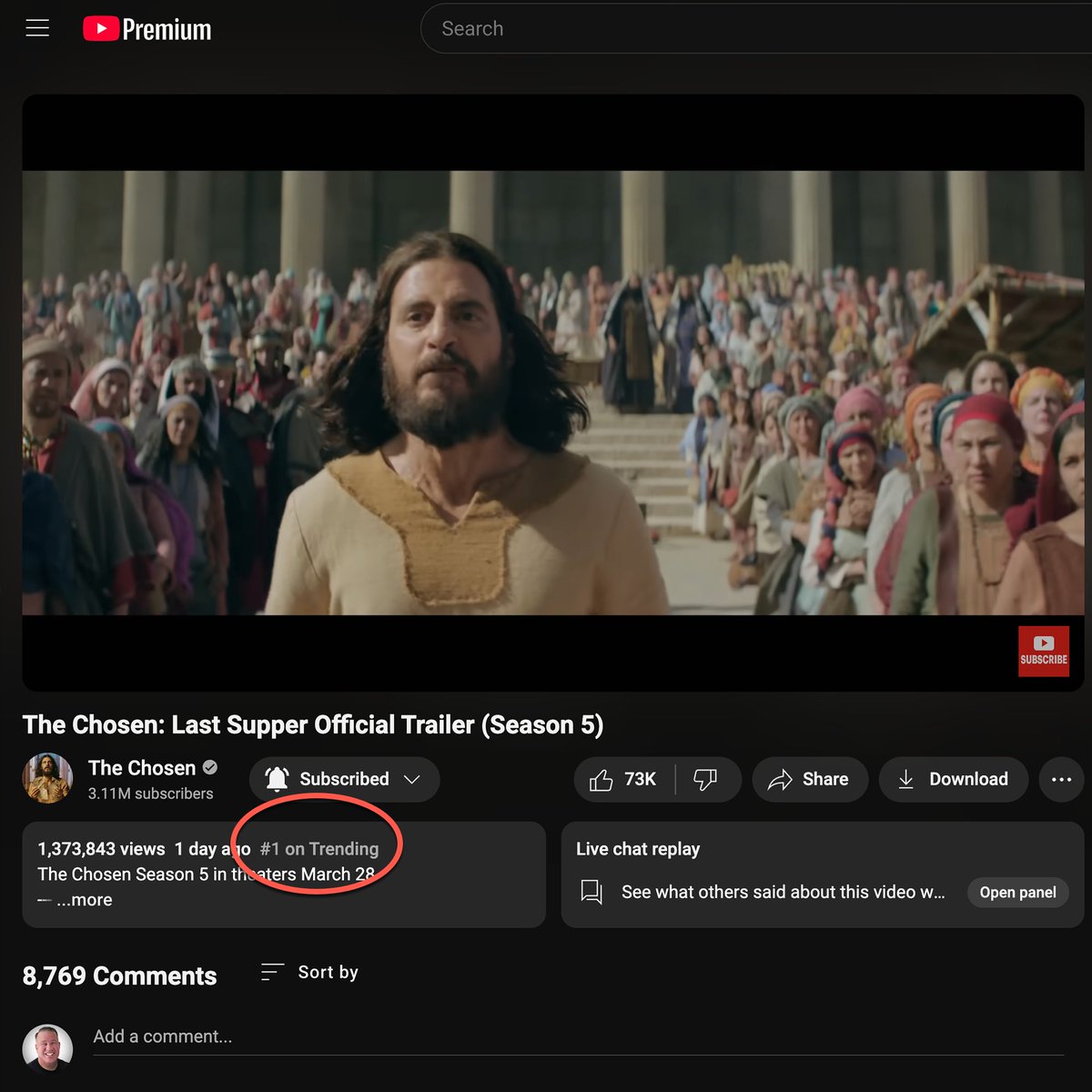Open the hamburger guide menu
Screen dimensions: 1092x1092
[37, 28]
